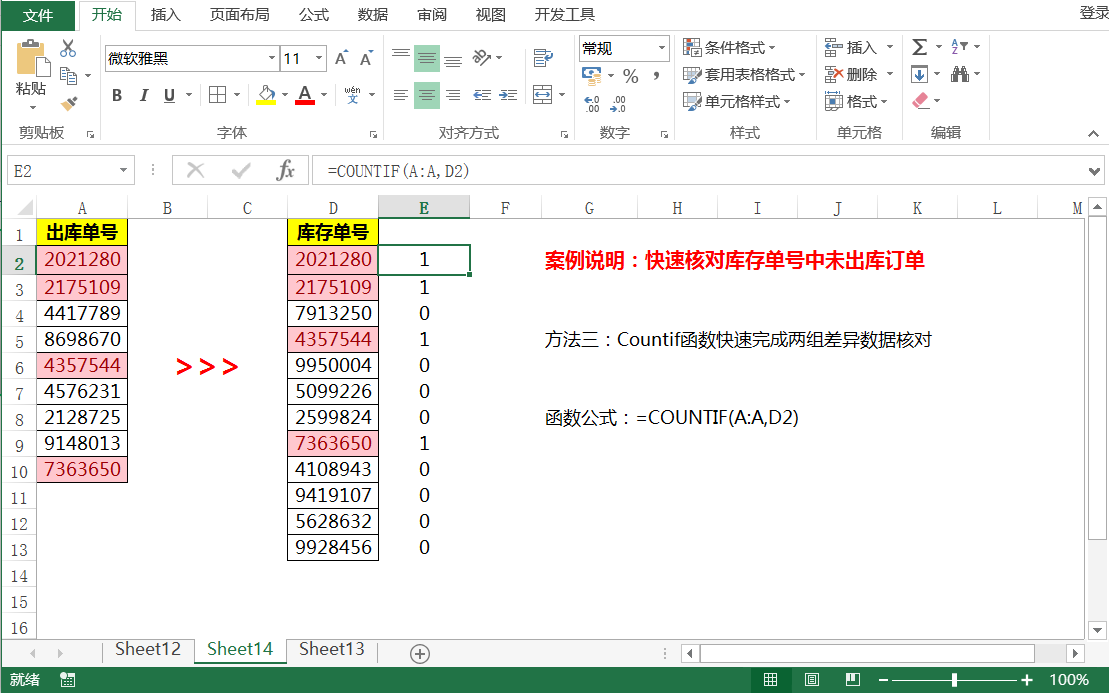Open 条件格式 conditional formatting dropdown
Image resolution: width=1109 pixels, height=693 pixels.
tap(729, 47)
